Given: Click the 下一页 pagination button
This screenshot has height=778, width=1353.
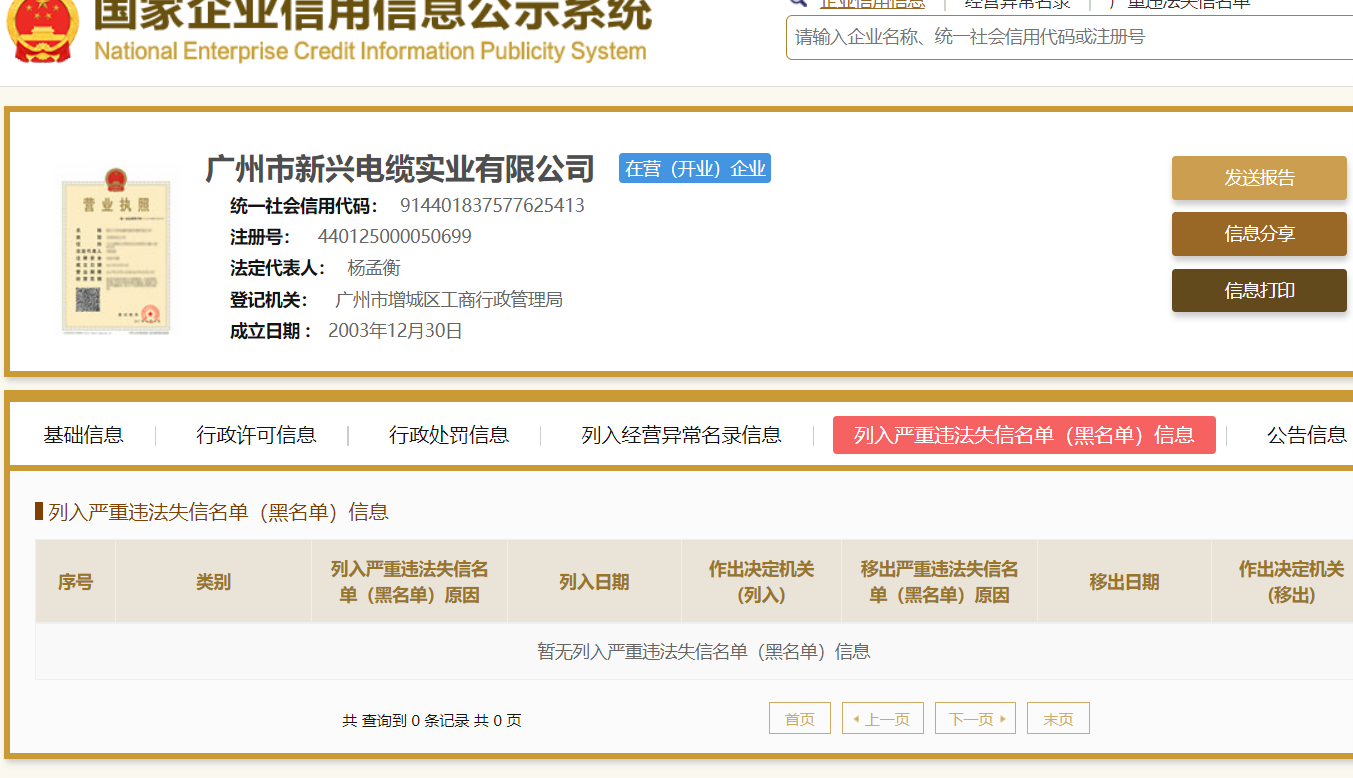Looking at the screenshot, I should [x=976, y=718].
